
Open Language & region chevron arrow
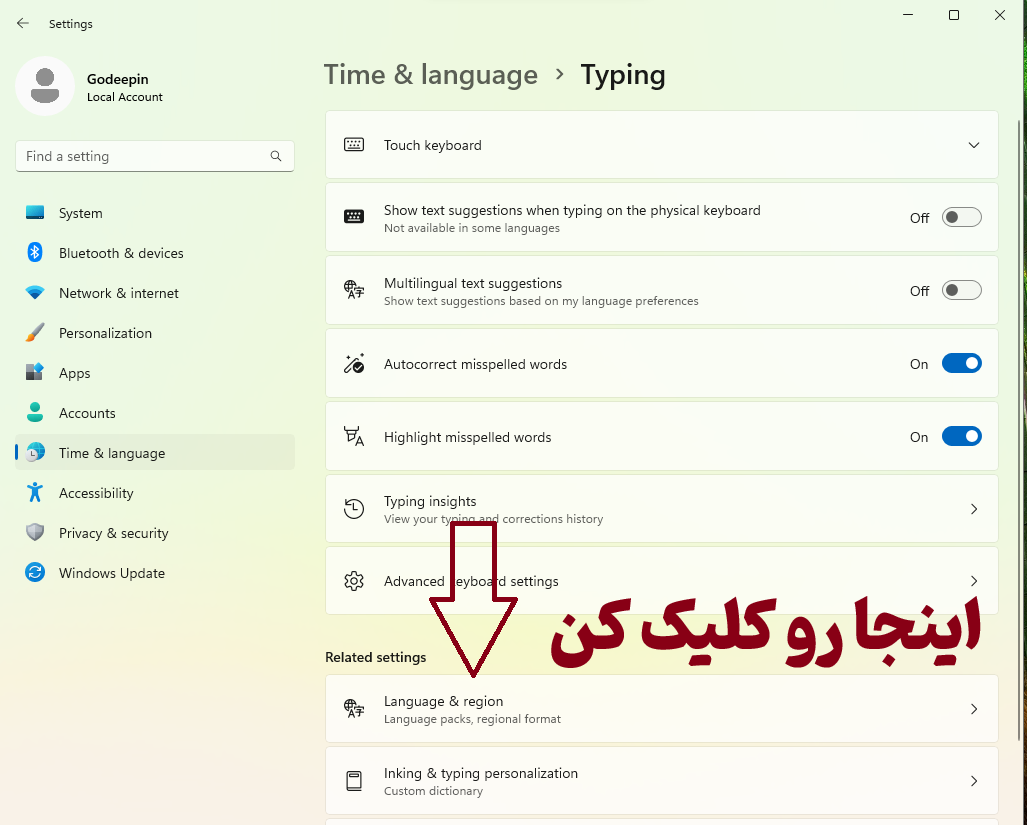point(974,708)
